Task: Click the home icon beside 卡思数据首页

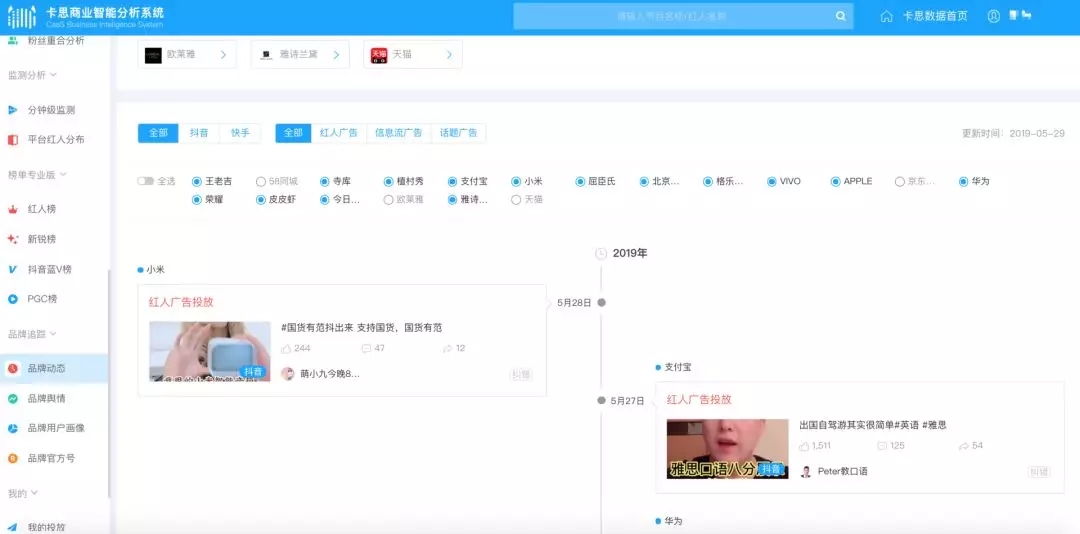Action: pos(886,16)
